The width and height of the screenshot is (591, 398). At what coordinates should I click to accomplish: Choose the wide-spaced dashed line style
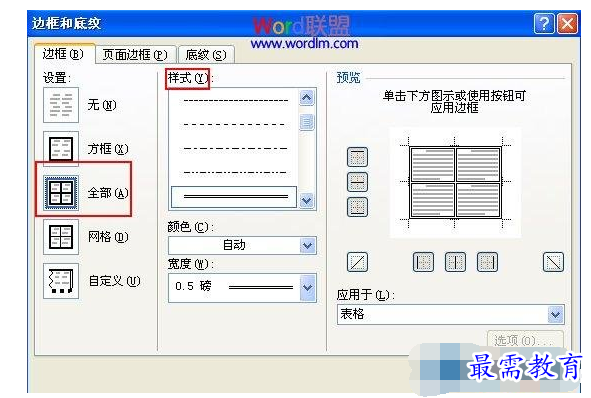click(x=234, y=124)
